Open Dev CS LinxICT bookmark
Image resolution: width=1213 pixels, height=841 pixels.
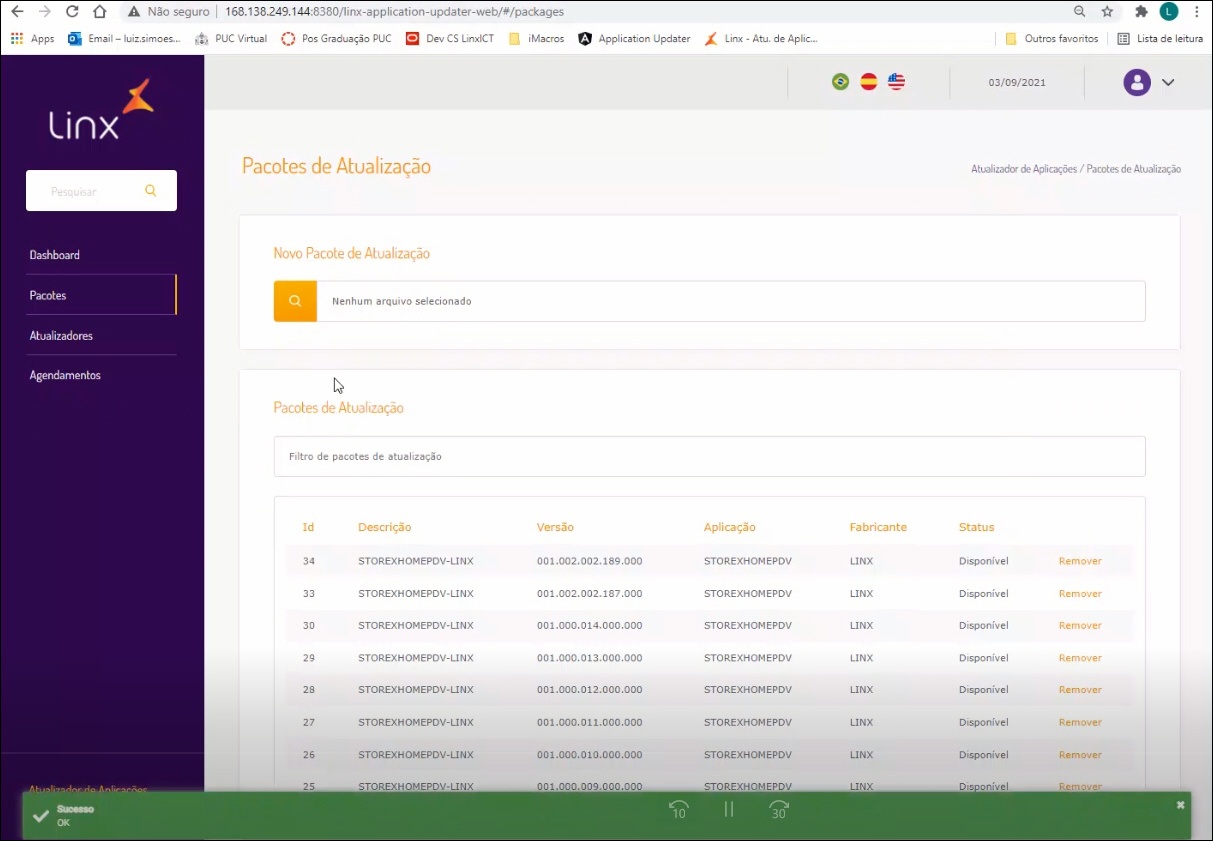tap(450, 39)
